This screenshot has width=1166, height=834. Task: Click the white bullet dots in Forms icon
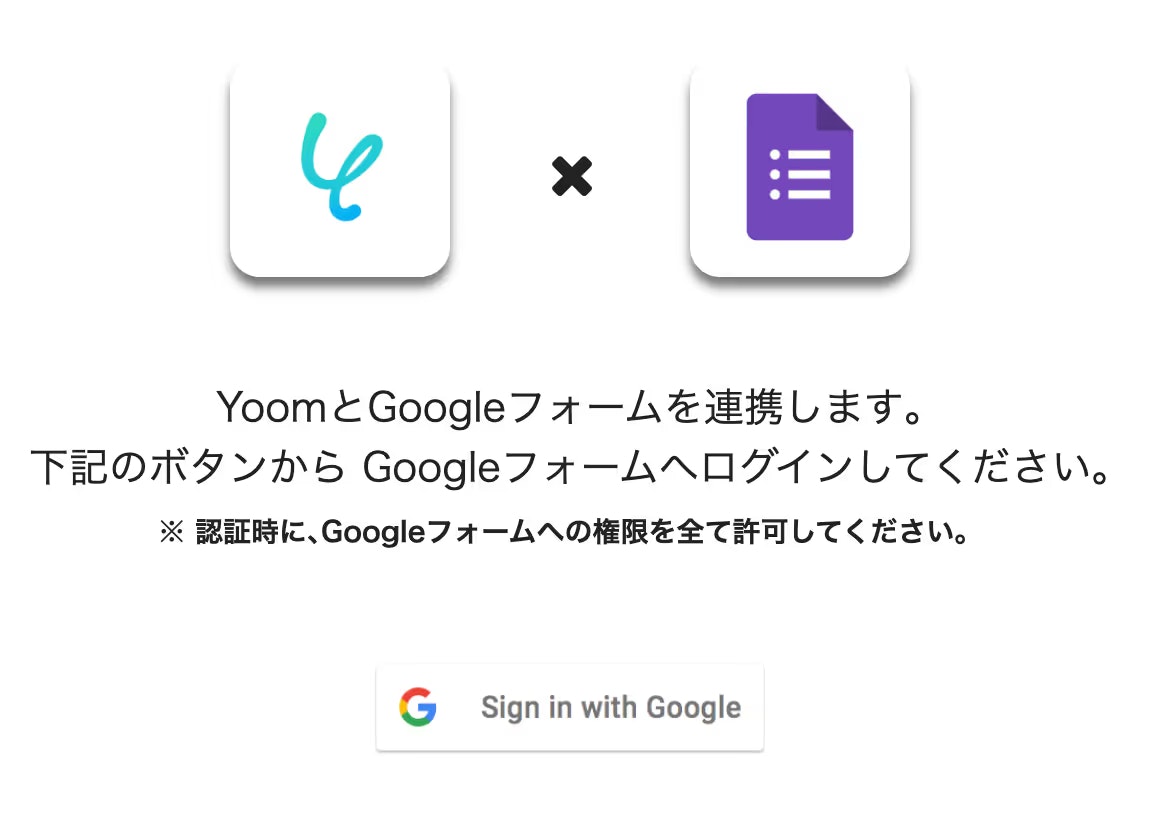click(x=775, y=175)
